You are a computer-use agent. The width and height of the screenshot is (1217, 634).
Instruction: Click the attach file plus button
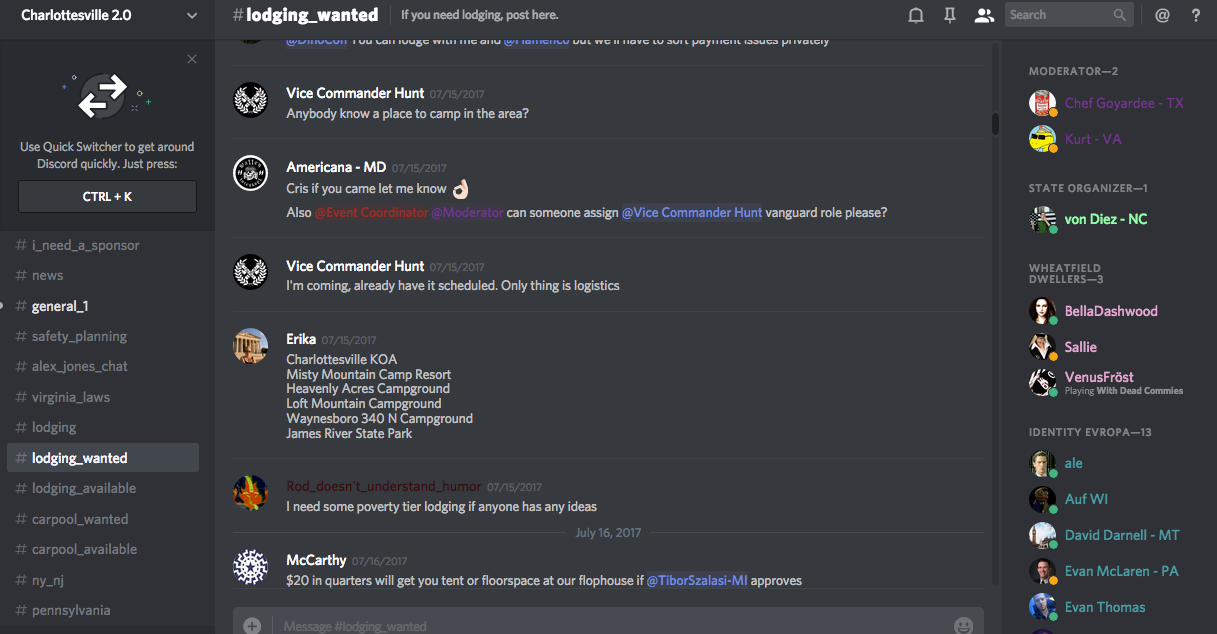point(252,625)
